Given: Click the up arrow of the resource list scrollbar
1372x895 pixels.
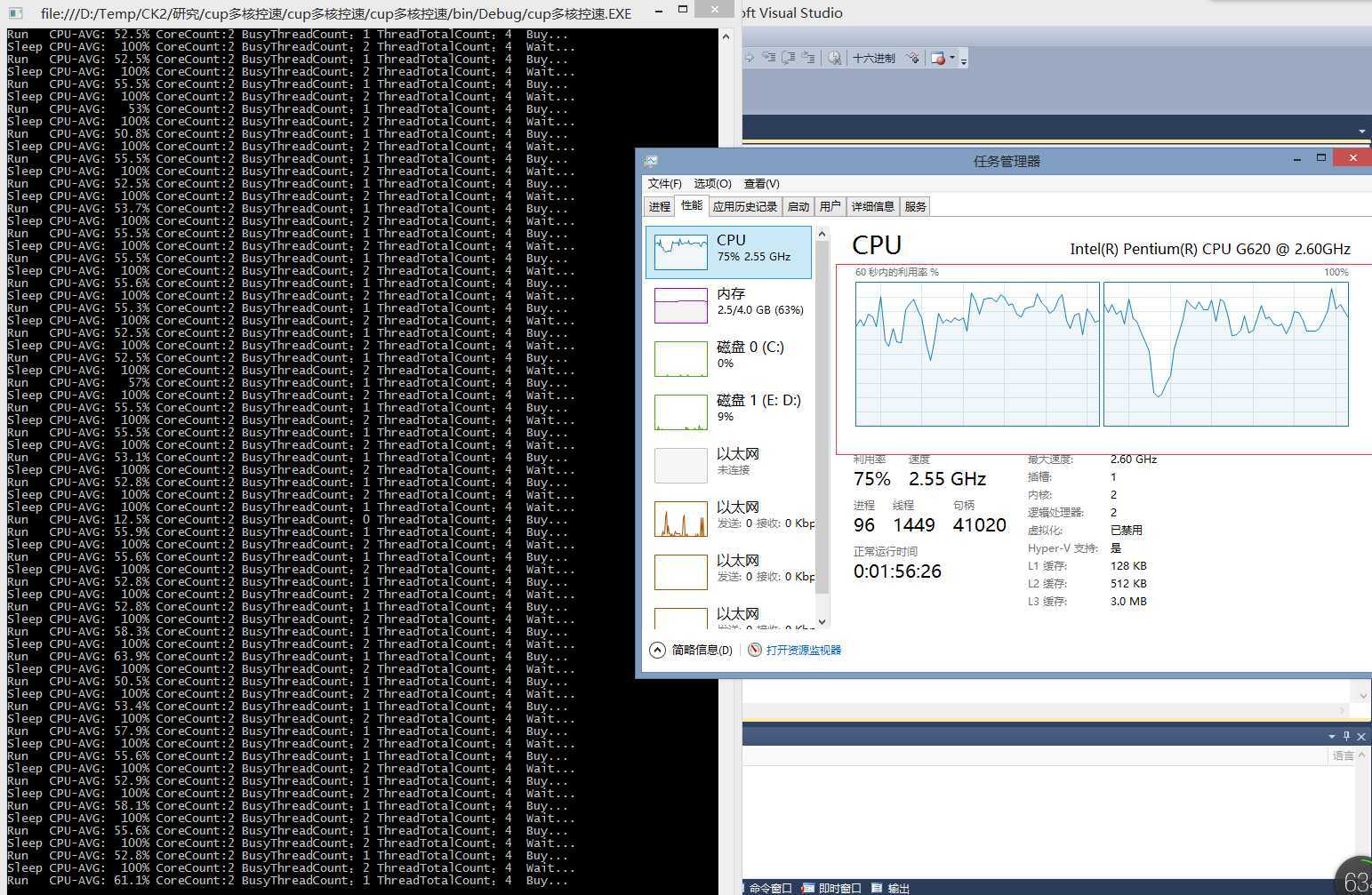Looking at the screenshot, I should click(822, 233).
